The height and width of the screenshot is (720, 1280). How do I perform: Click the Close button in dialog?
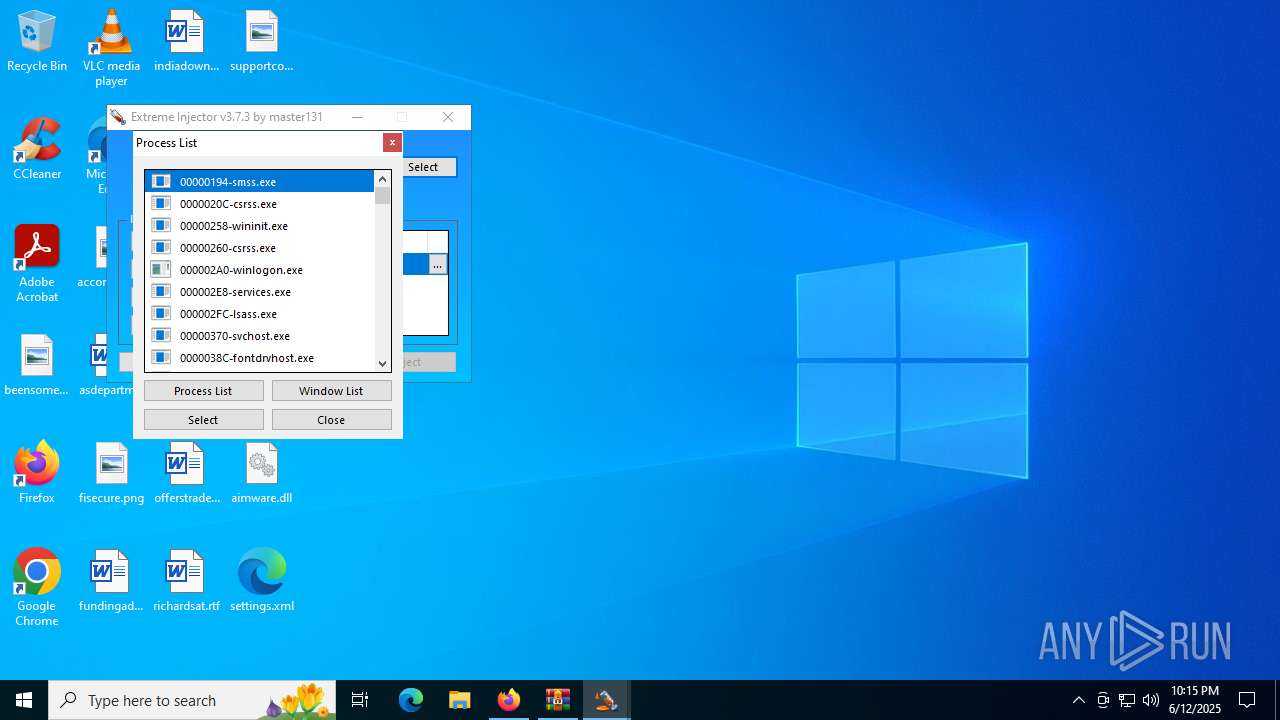tap(331, 420)
